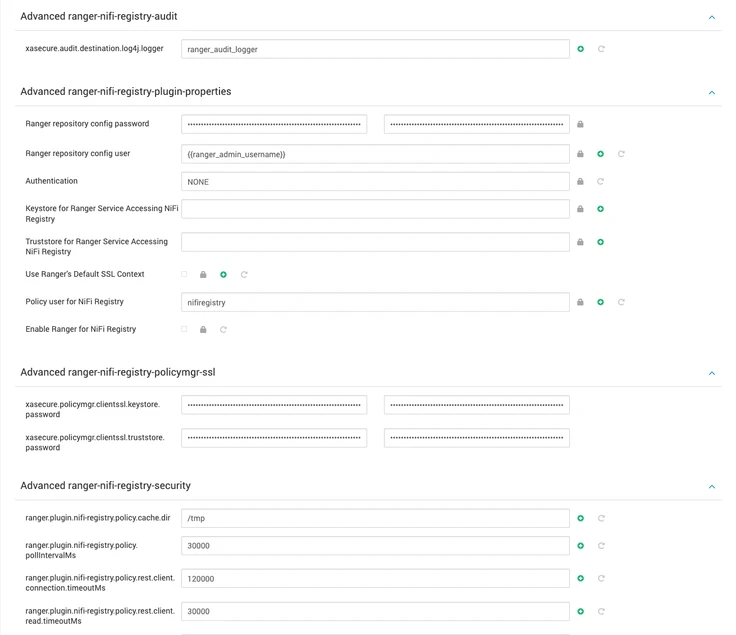This screenshot has width=736, height=635.
Task: Click undo icon for policy.pollIntervalMs value 30000
Action: click(601, 546)
